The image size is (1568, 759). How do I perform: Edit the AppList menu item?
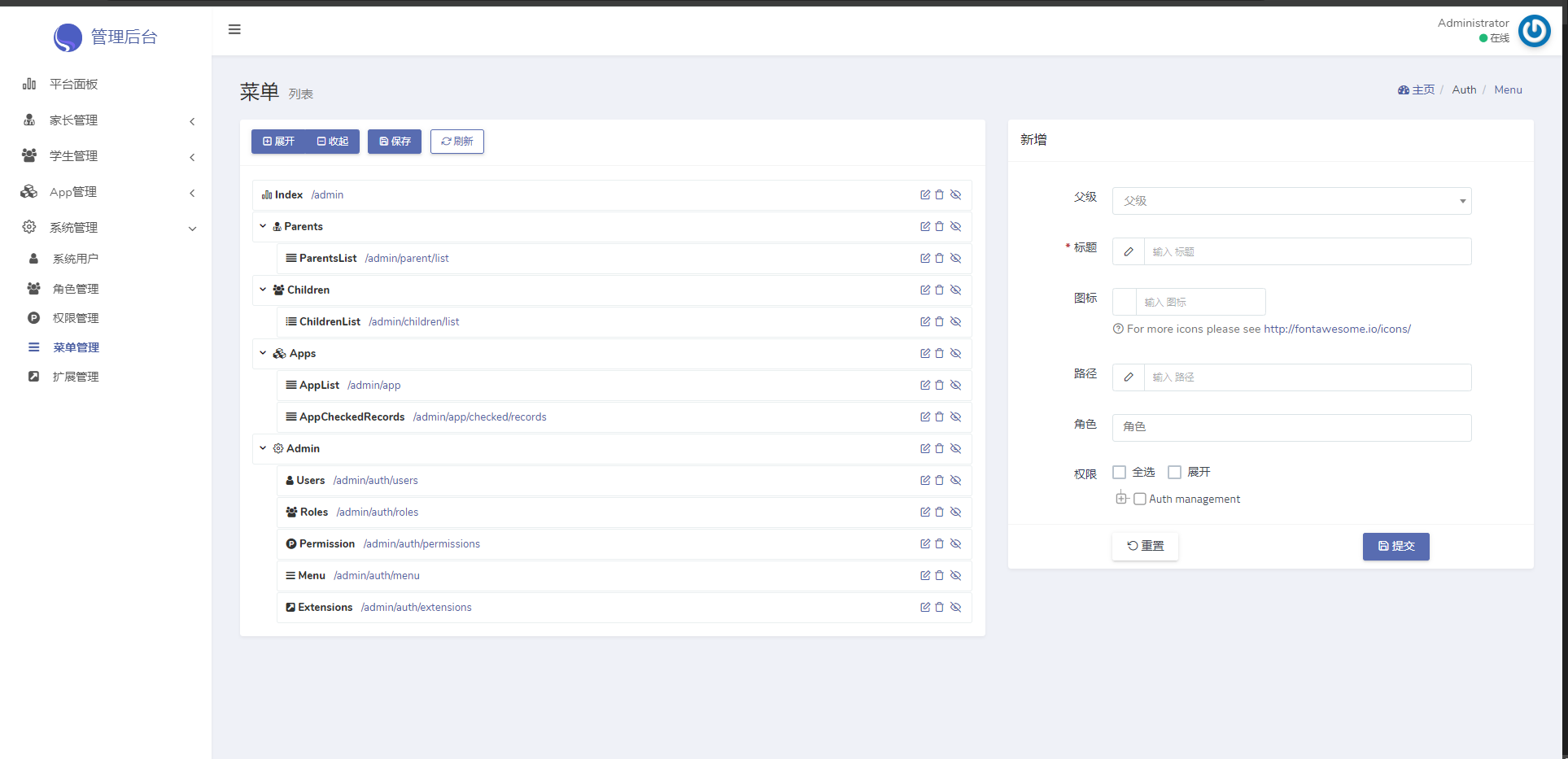[925, 386]
